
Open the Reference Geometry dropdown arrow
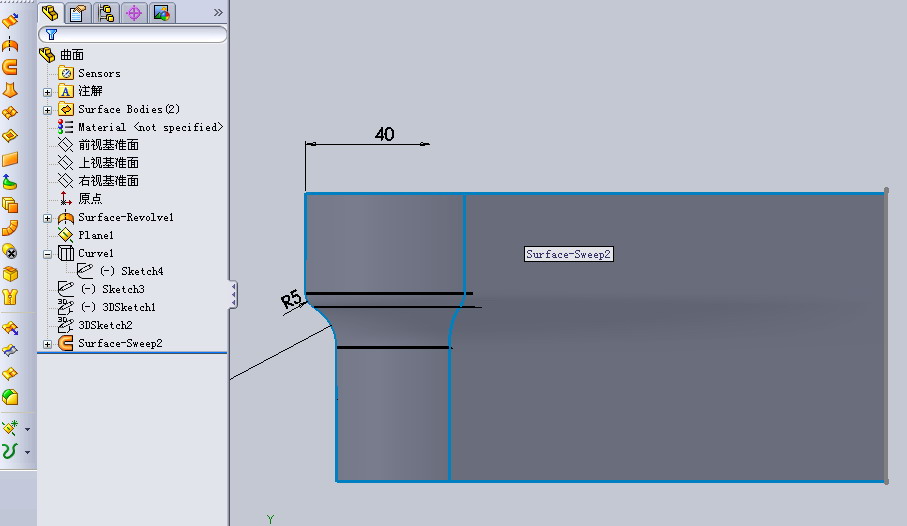click(27, 429)
